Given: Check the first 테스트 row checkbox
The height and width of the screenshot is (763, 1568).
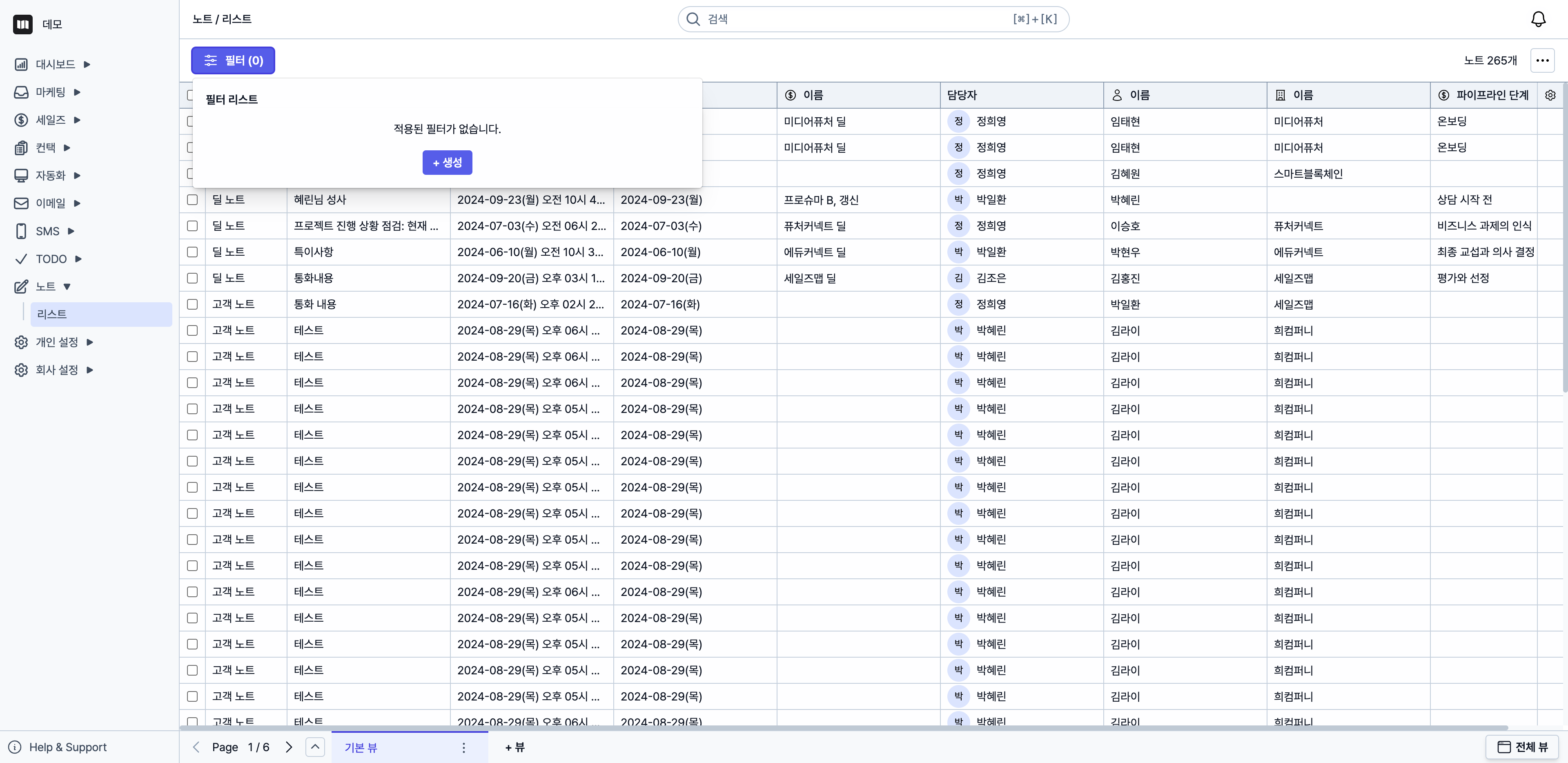Looking at the screenshot, I should (x=192, y=331).
